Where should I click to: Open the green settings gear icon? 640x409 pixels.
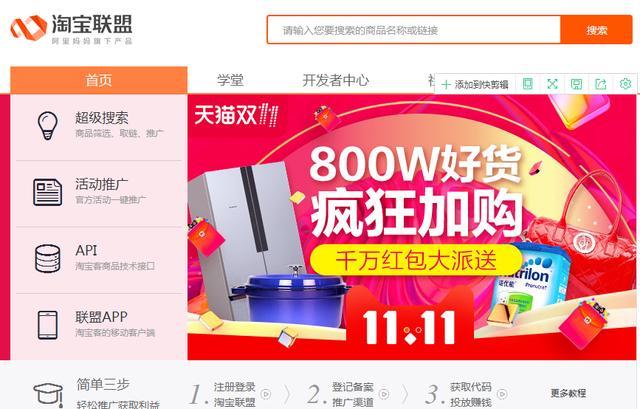625,84
